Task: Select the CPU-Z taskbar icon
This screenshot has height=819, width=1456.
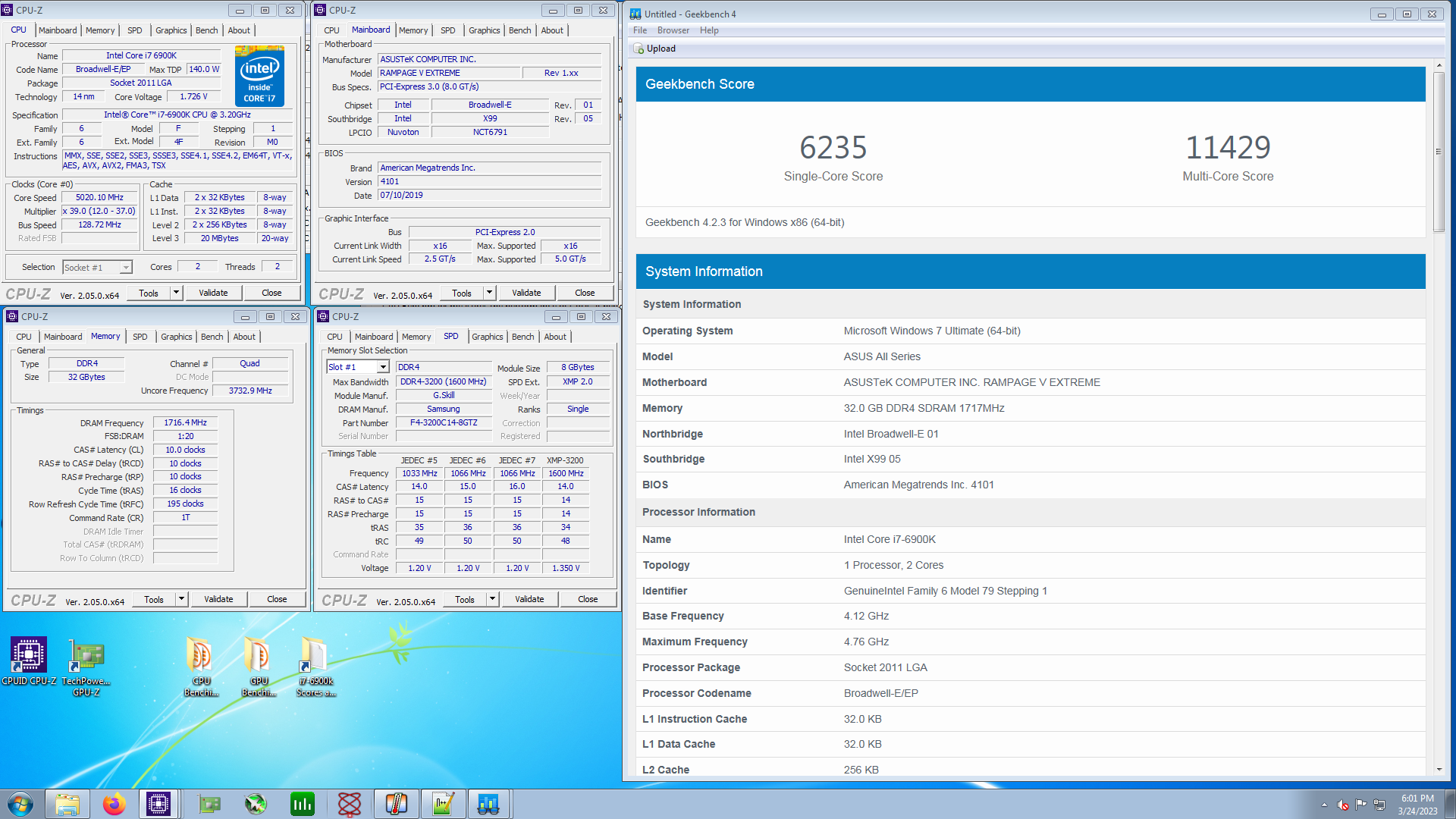Action: (158, 804)
